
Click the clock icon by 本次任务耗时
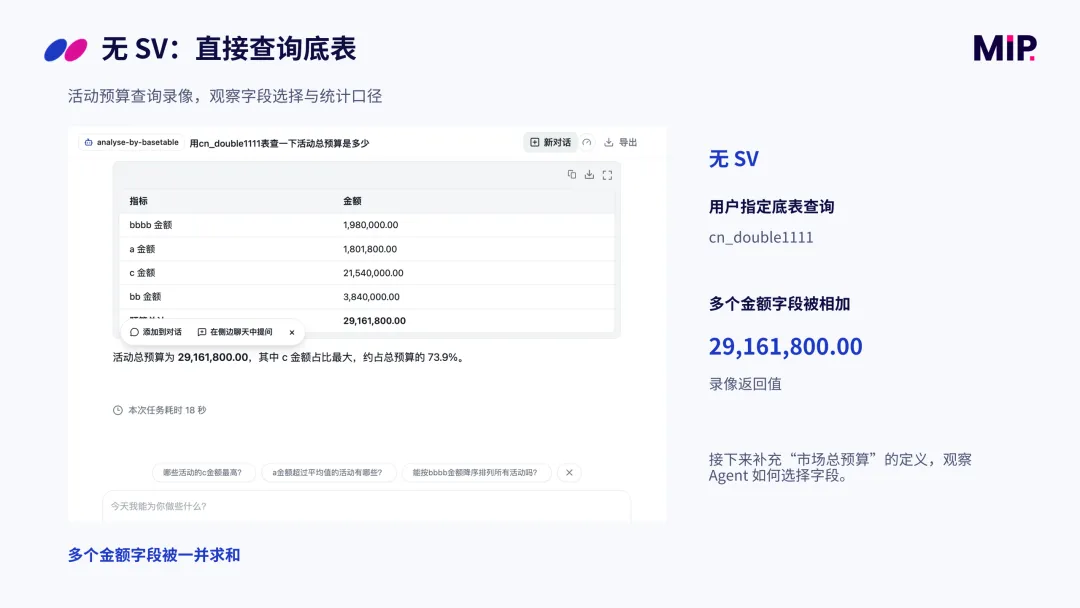[118, 410]
